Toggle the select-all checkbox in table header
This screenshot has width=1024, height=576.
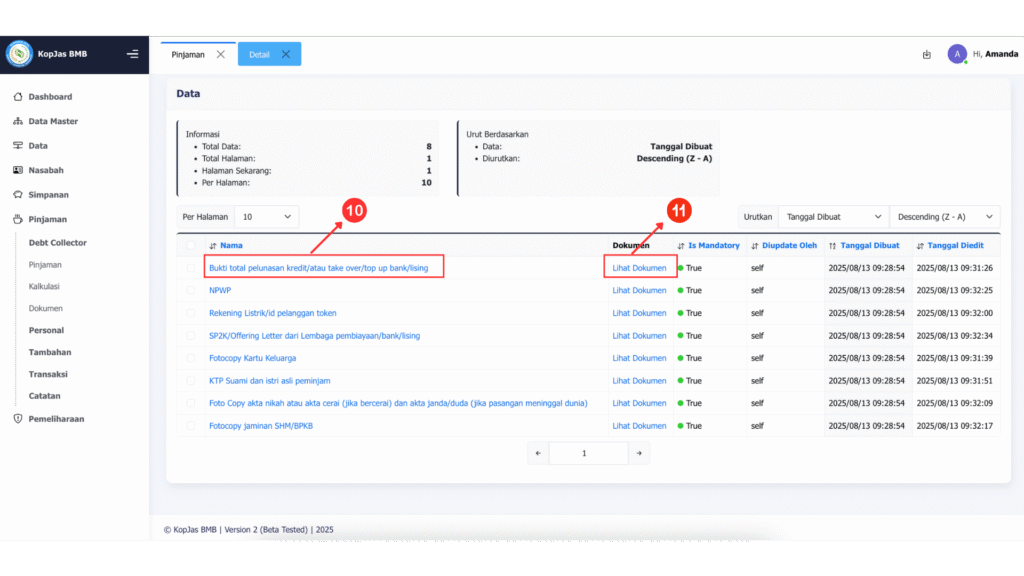coord(191,245)
